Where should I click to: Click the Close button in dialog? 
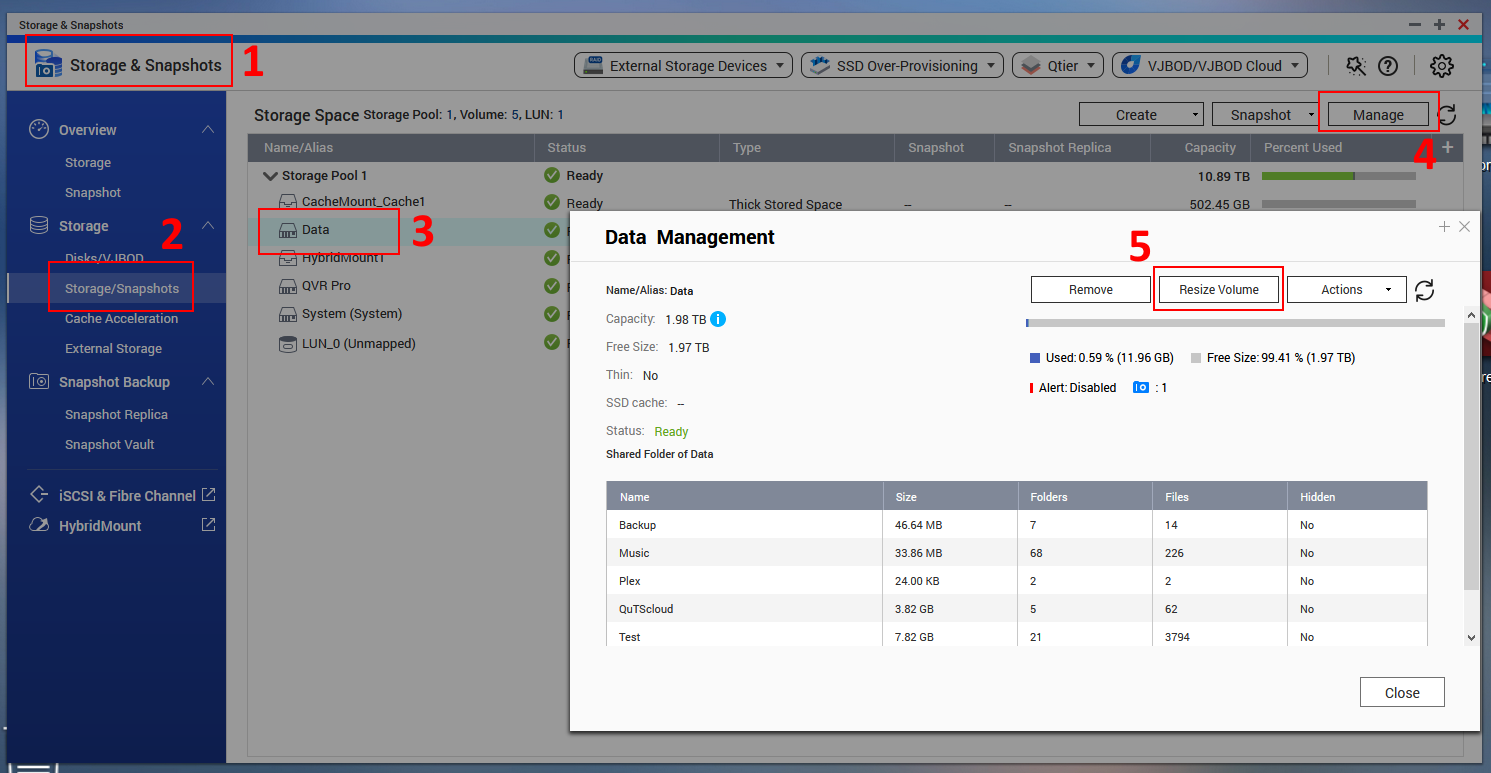point(1402,693)
